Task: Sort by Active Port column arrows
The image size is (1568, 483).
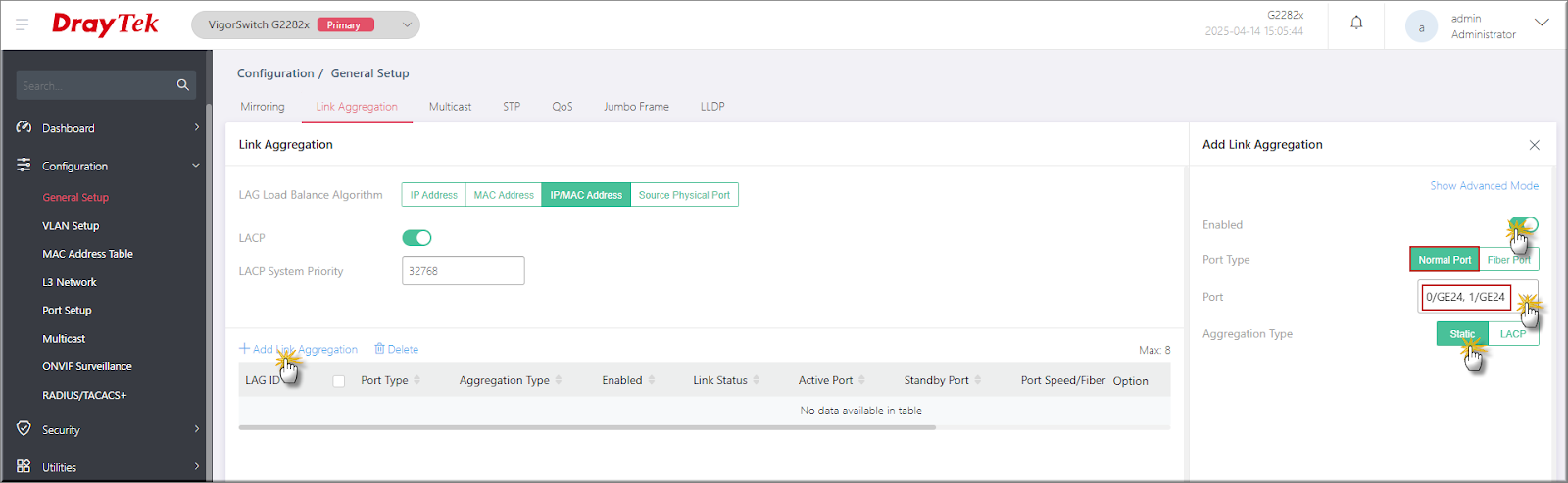Action: point(861,380)
